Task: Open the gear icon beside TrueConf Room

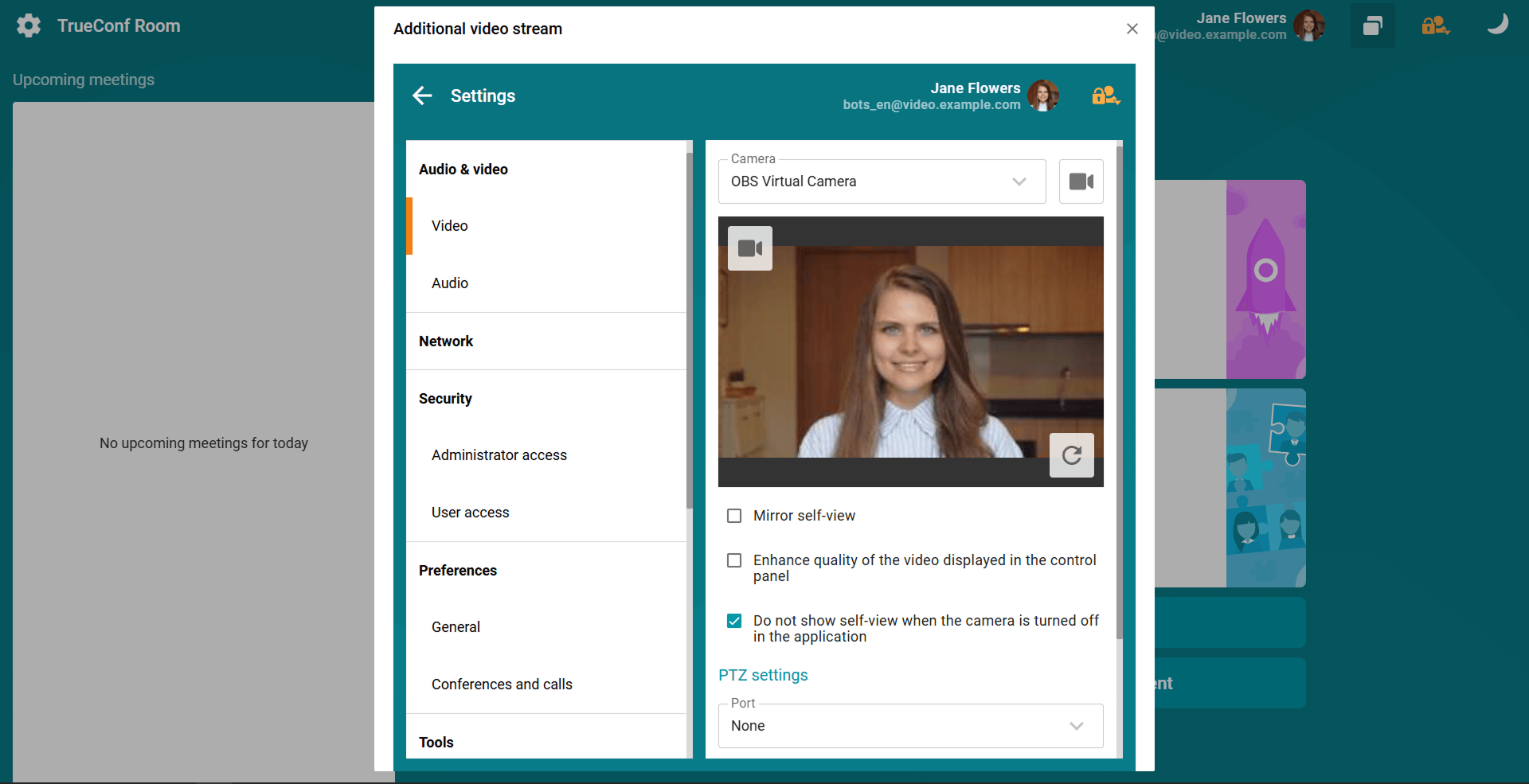Action: 29,25
